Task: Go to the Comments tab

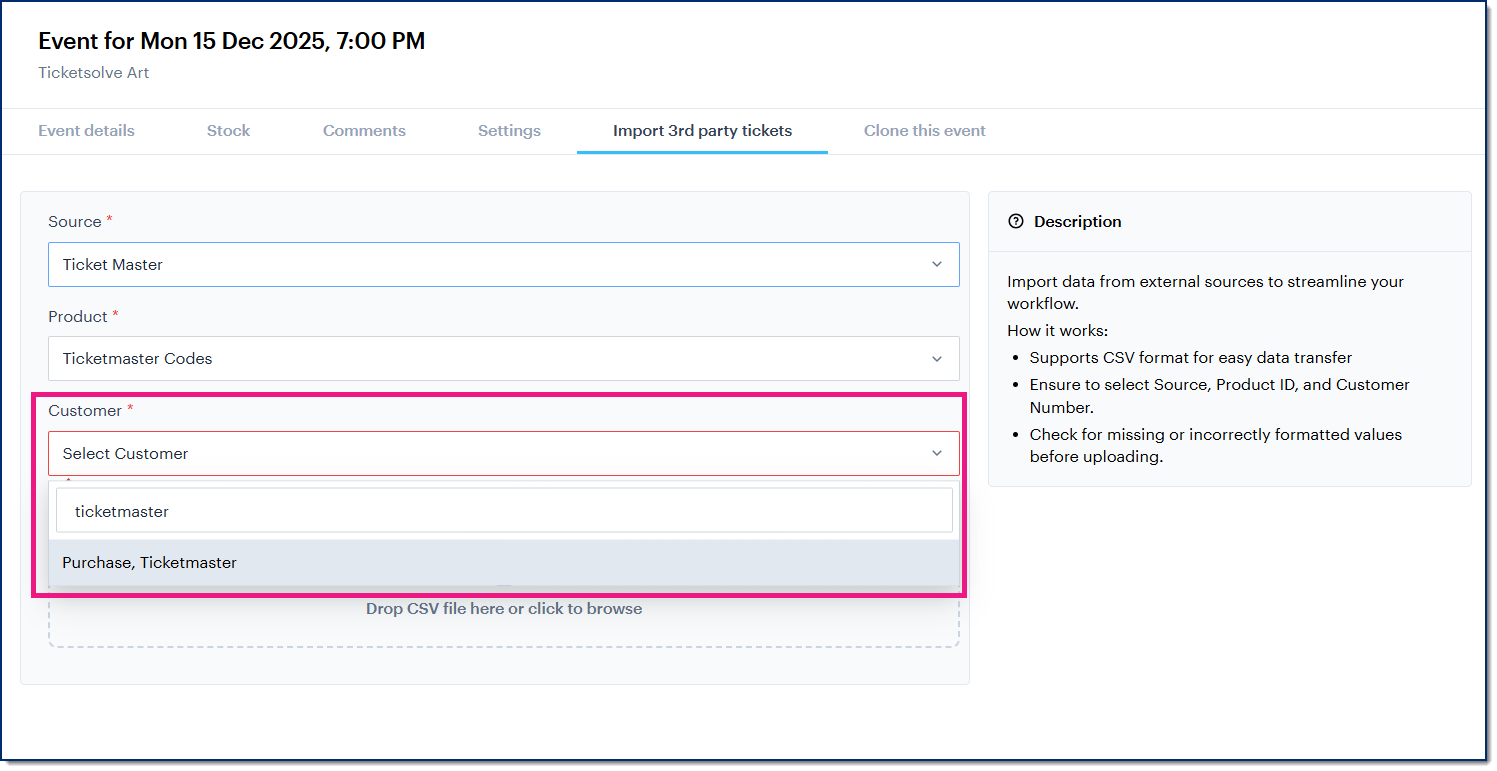Action: tap(364, 131)
